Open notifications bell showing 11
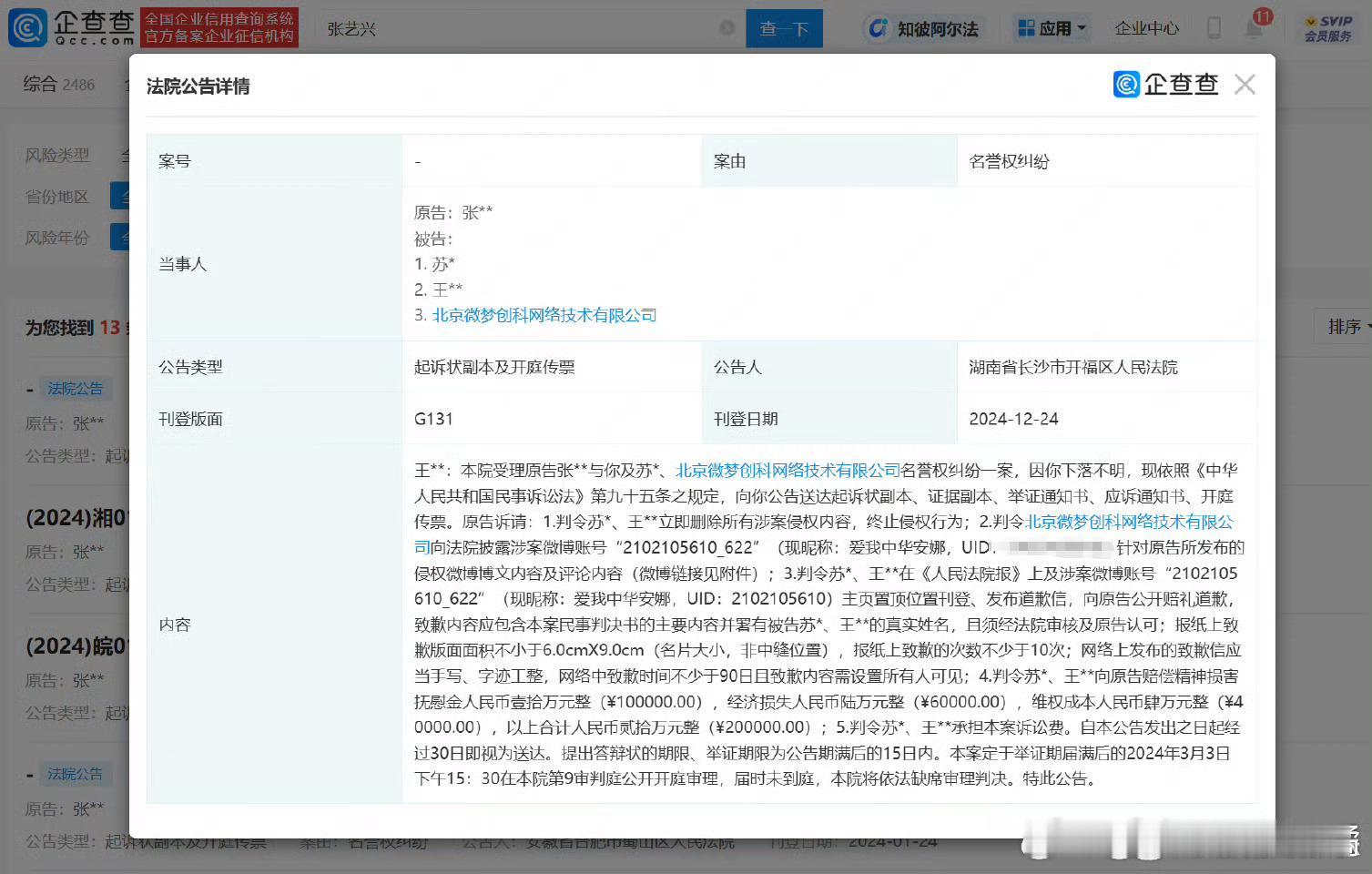Image resolution: width=1372 pixels, height=874 pixels. click(x=1255, y=27)
